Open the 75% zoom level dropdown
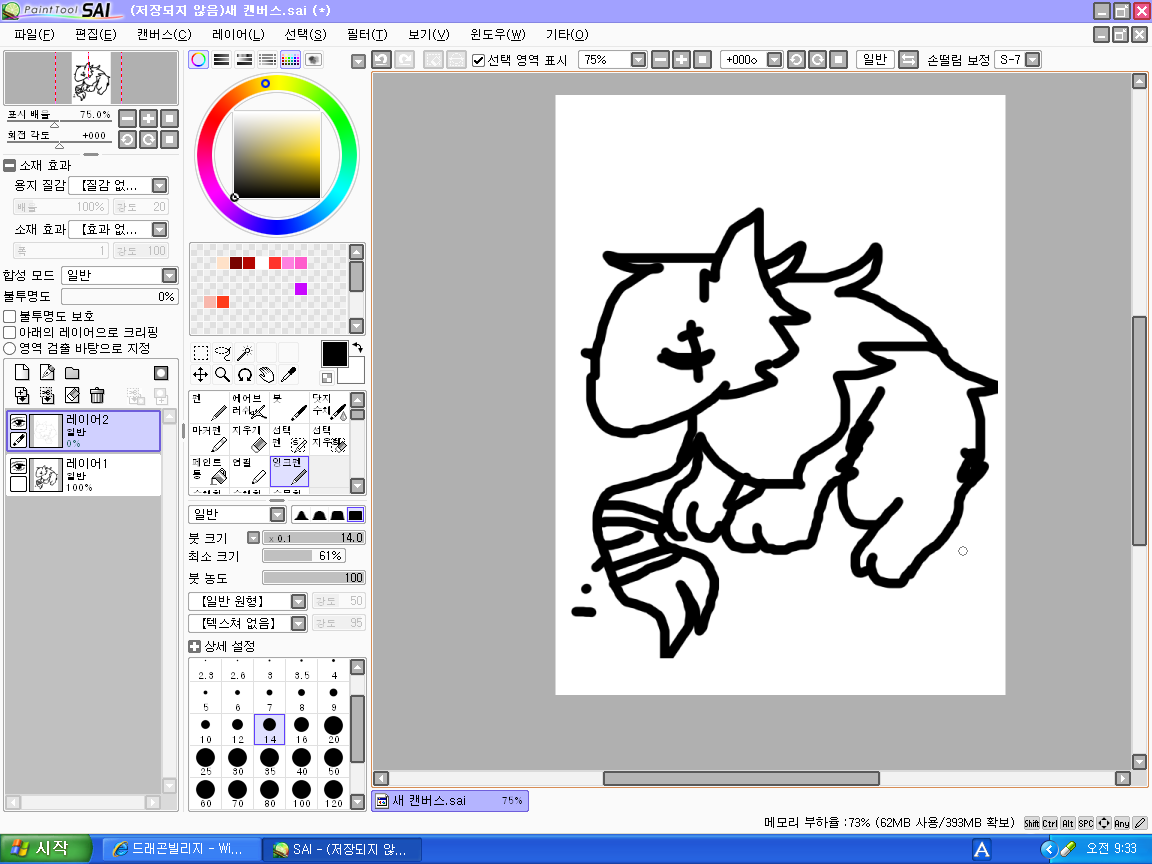The image size is (1152, 864). pos(638,60)
